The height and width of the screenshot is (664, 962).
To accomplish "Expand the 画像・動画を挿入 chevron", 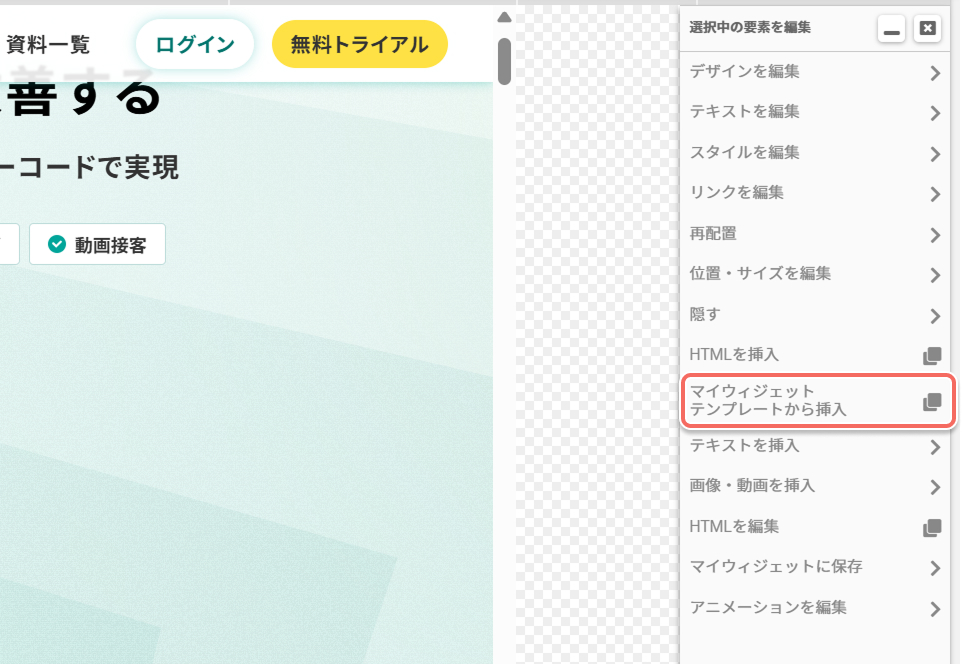I will pos(935,487).
